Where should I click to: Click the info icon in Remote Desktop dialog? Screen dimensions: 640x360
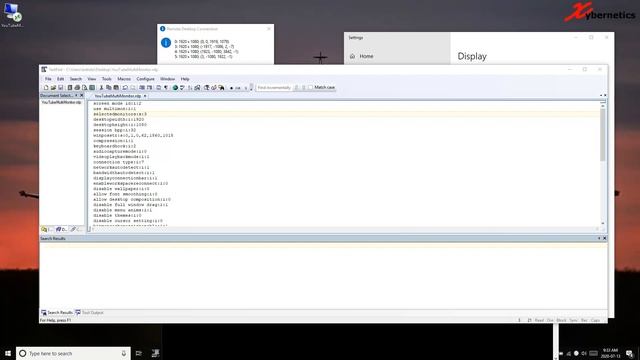pos(166,42)
